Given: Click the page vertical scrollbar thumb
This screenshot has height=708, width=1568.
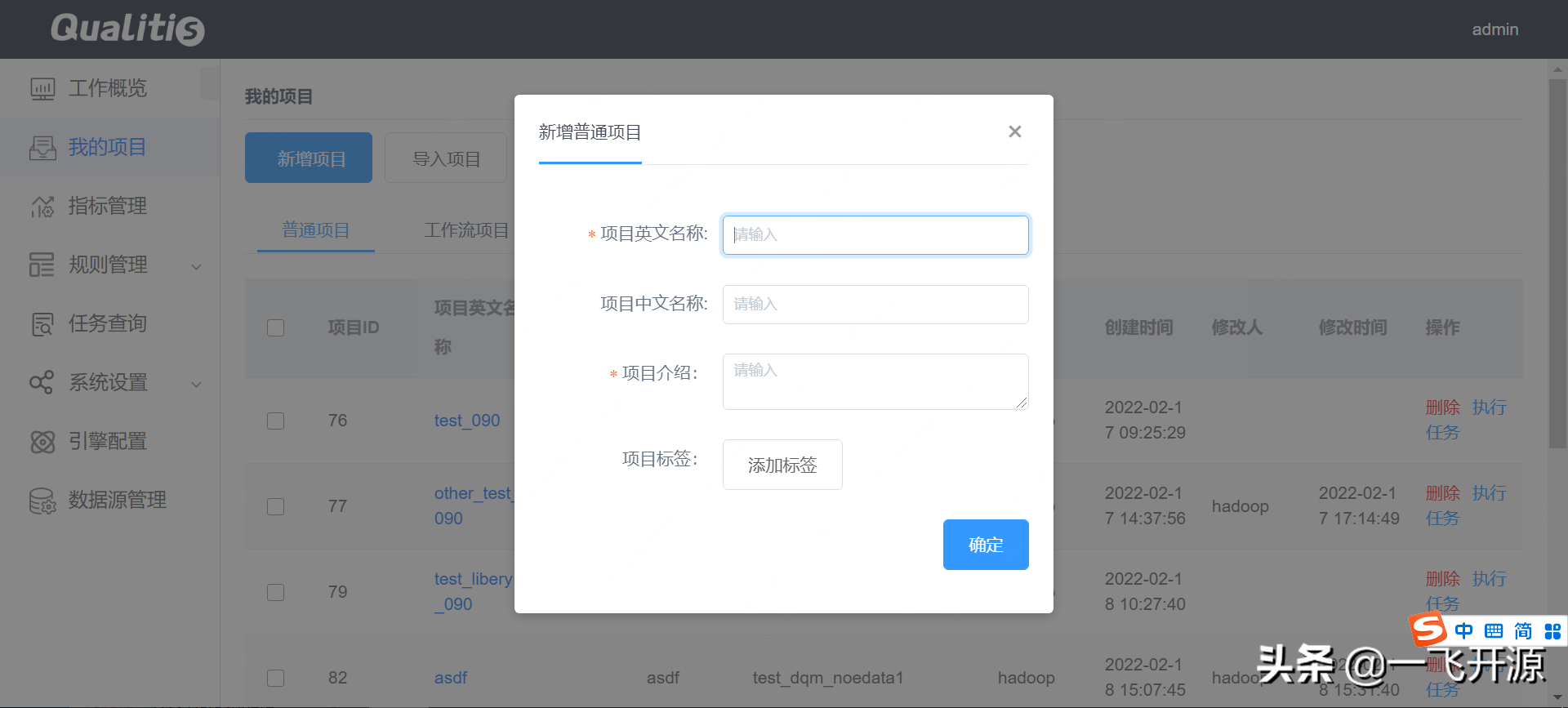Looking at the screenshot, I should click(x=1557, y=263).
